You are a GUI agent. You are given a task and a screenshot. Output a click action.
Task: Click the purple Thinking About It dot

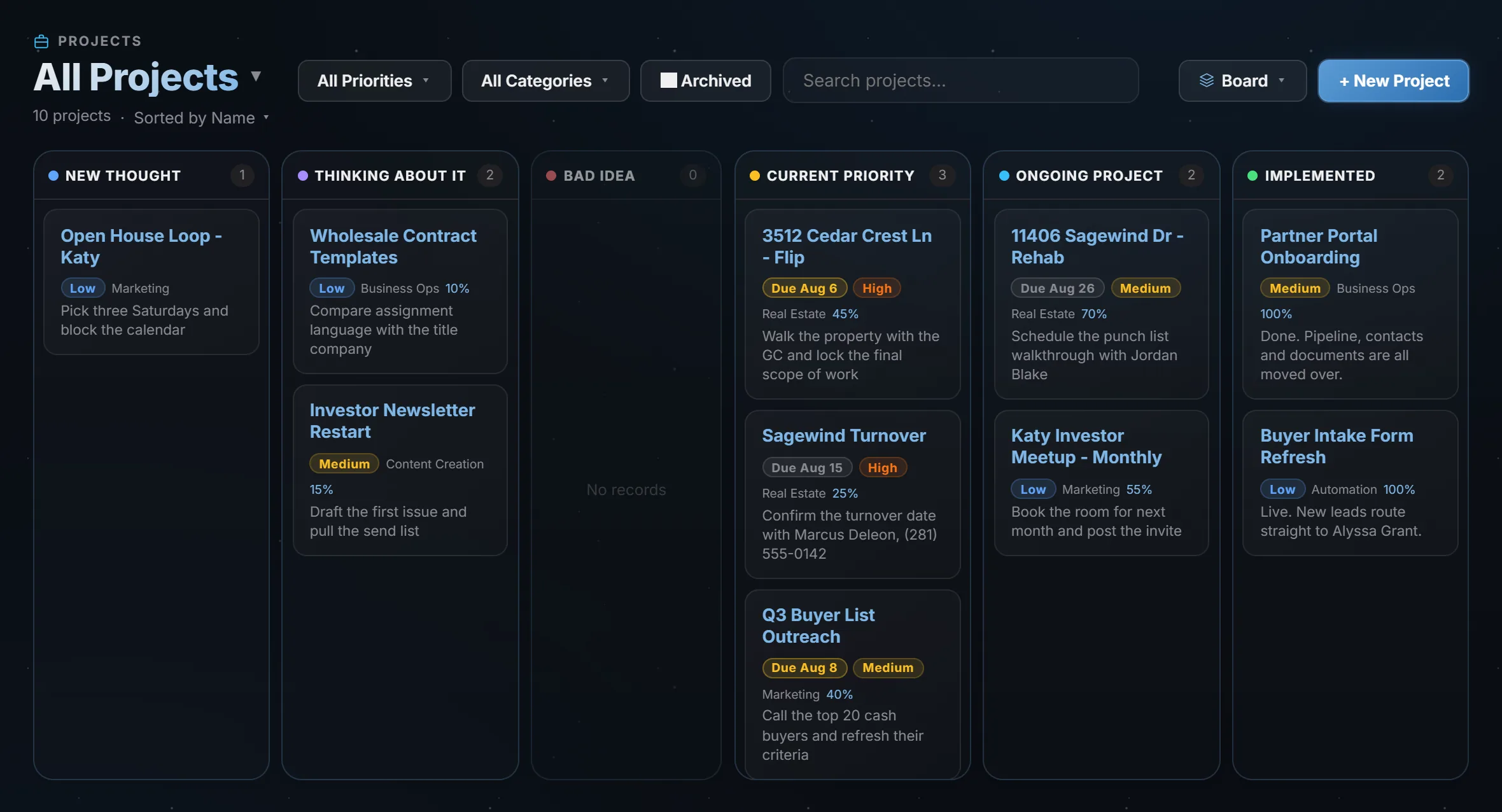pyautogui.click(x=303, y=176)
